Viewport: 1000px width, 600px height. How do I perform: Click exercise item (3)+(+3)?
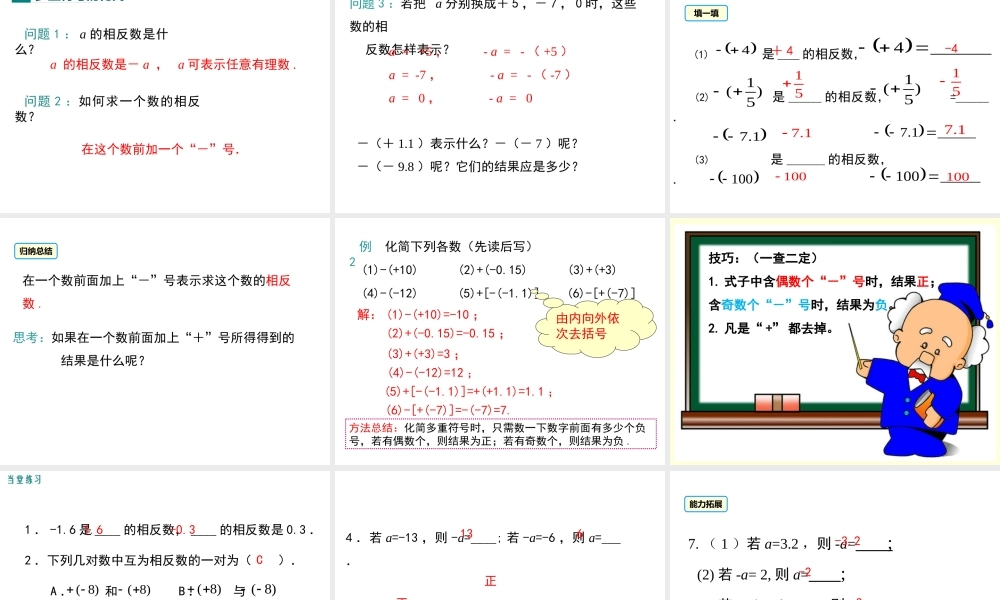pyautogui.click(x=592, y=270)
